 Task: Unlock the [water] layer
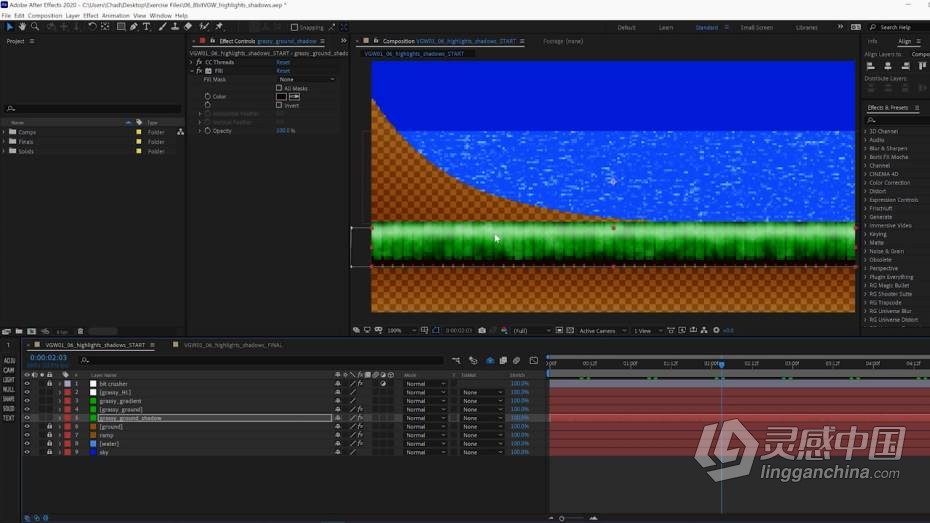[x=50, y=444]
